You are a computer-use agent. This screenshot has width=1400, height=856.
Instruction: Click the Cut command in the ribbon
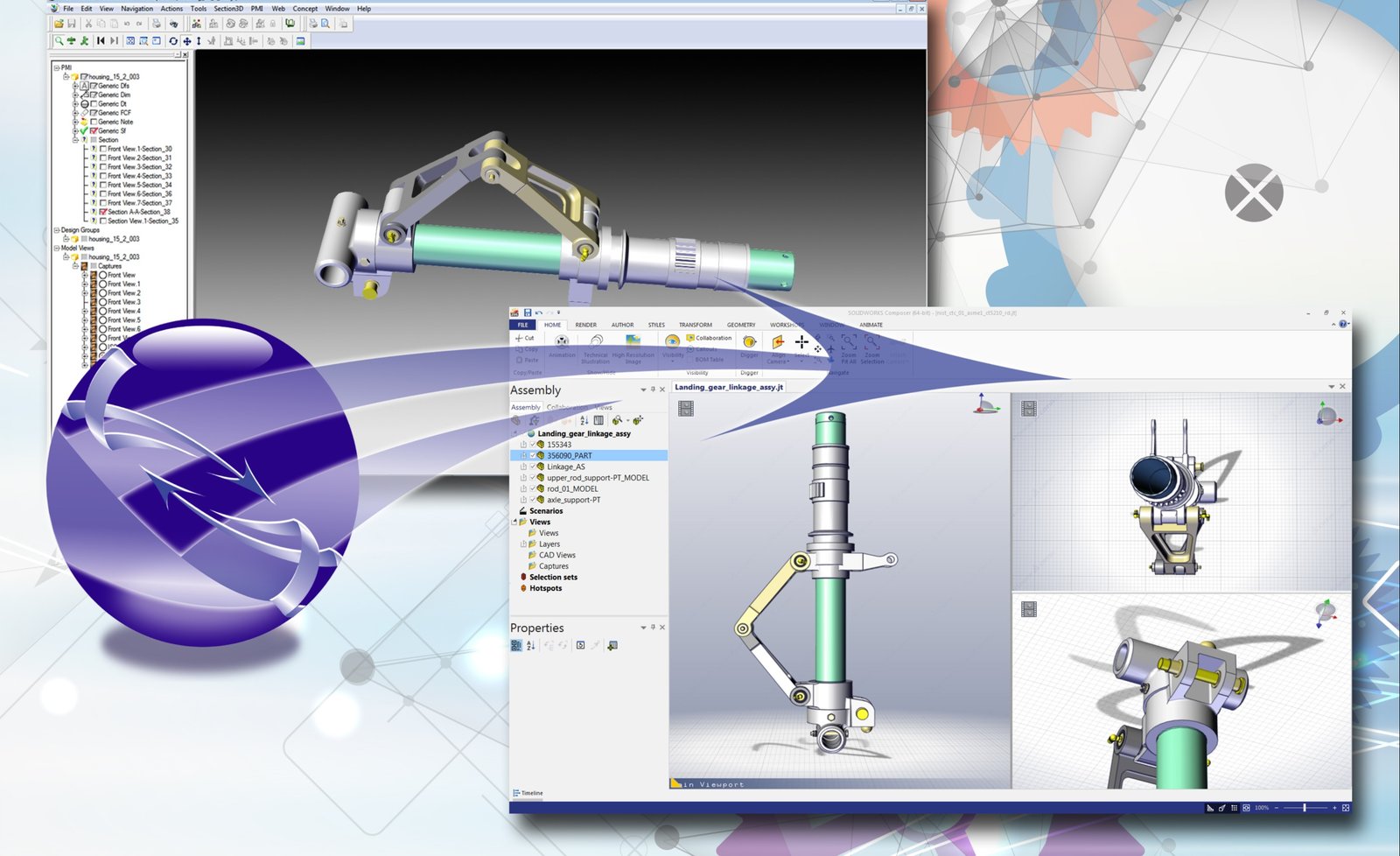tap(524, 338)
